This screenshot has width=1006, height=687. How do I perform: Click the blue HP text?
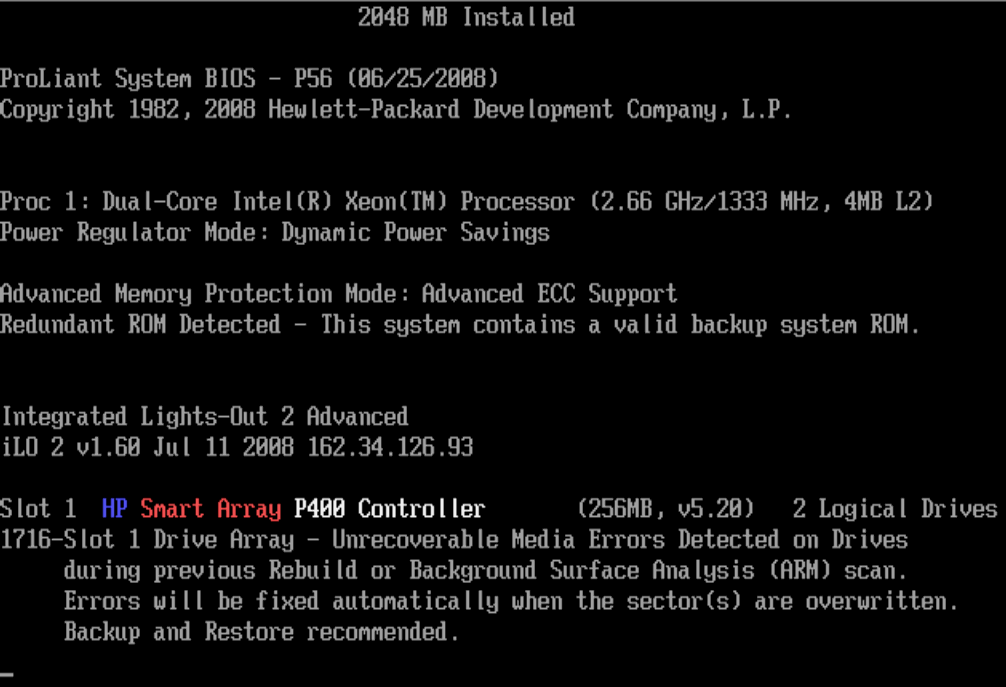tap(115, 509)
